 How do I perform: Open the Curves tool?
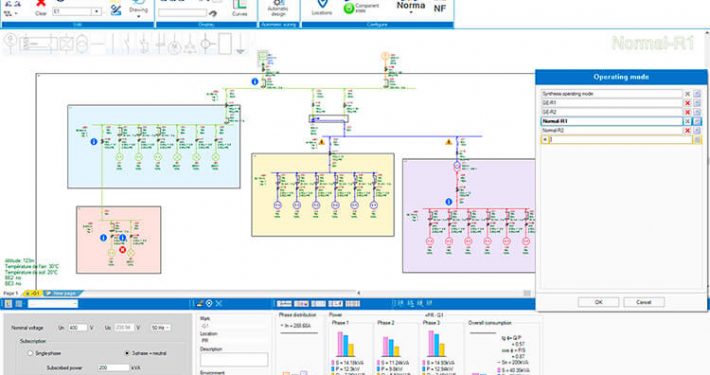coord(240,8)
